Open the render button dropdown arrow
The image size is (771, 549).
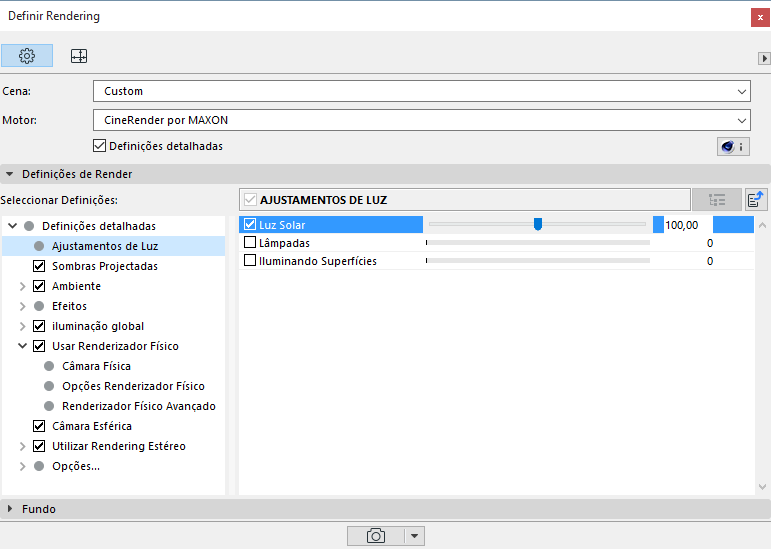(415, 536)
